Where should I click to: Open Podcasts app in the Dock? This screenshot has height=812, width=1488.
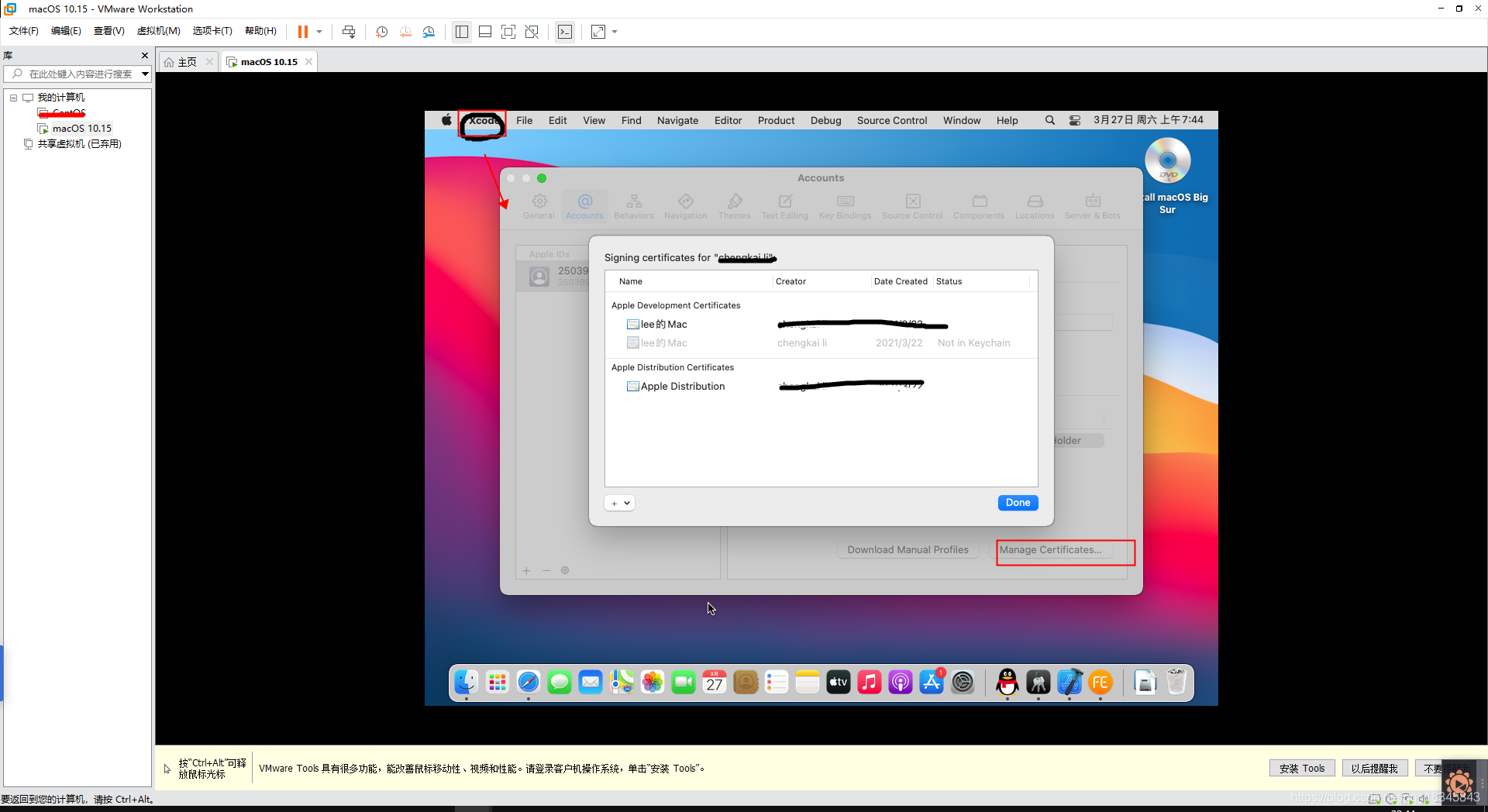[x=901, y=683]
